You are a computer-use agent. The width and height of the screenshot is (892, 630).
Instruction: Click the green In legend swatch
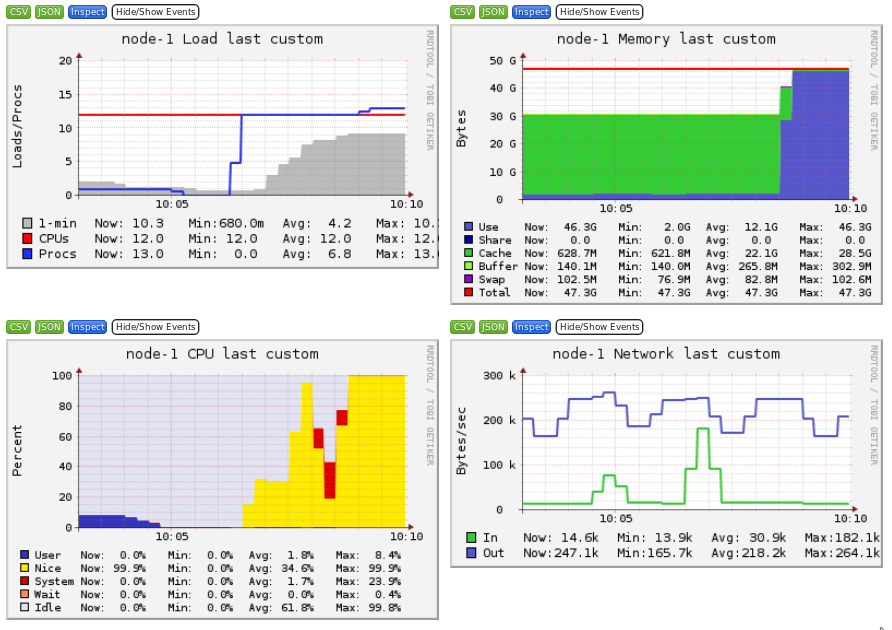pos(471,537)
